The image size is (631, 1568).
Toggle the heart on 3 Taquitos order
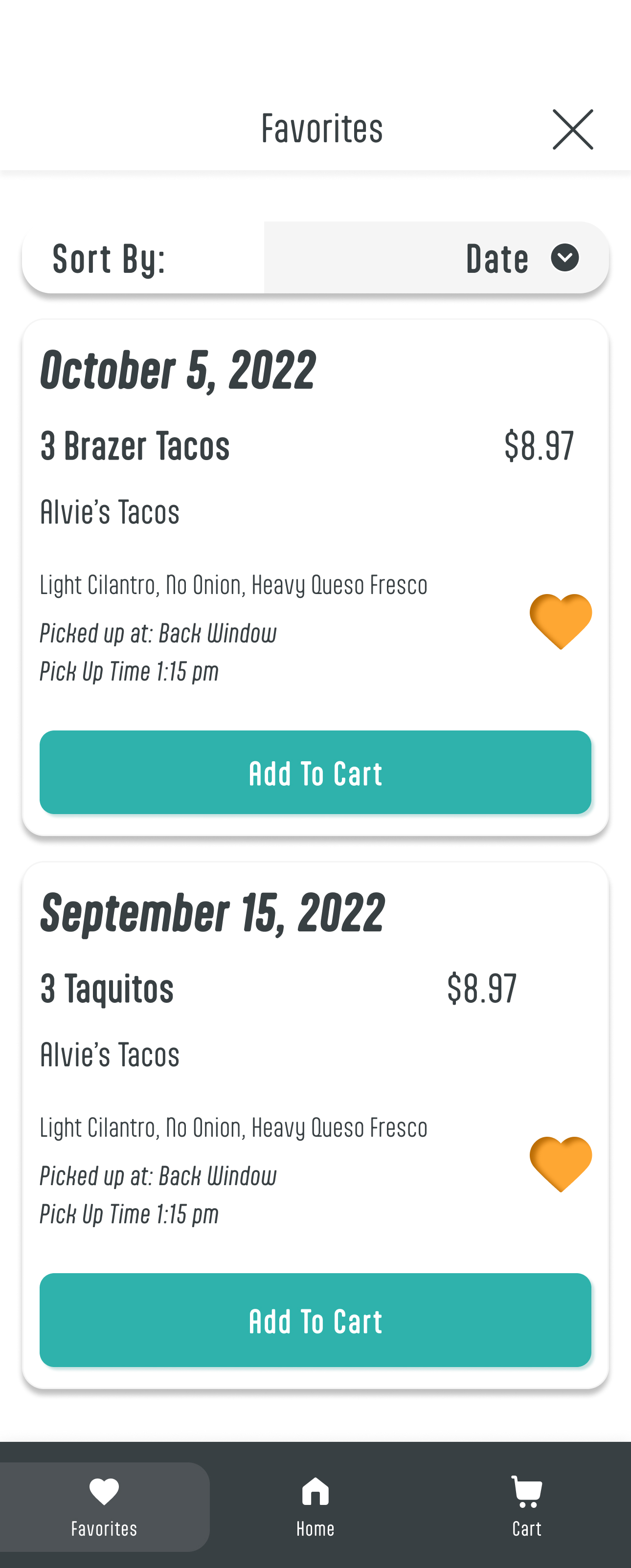tap(561, 1163)
